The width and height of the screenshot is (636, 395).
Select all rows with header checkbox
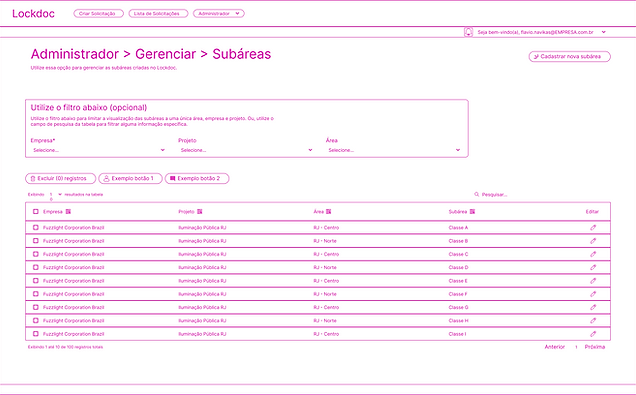[x=36, y=212]
